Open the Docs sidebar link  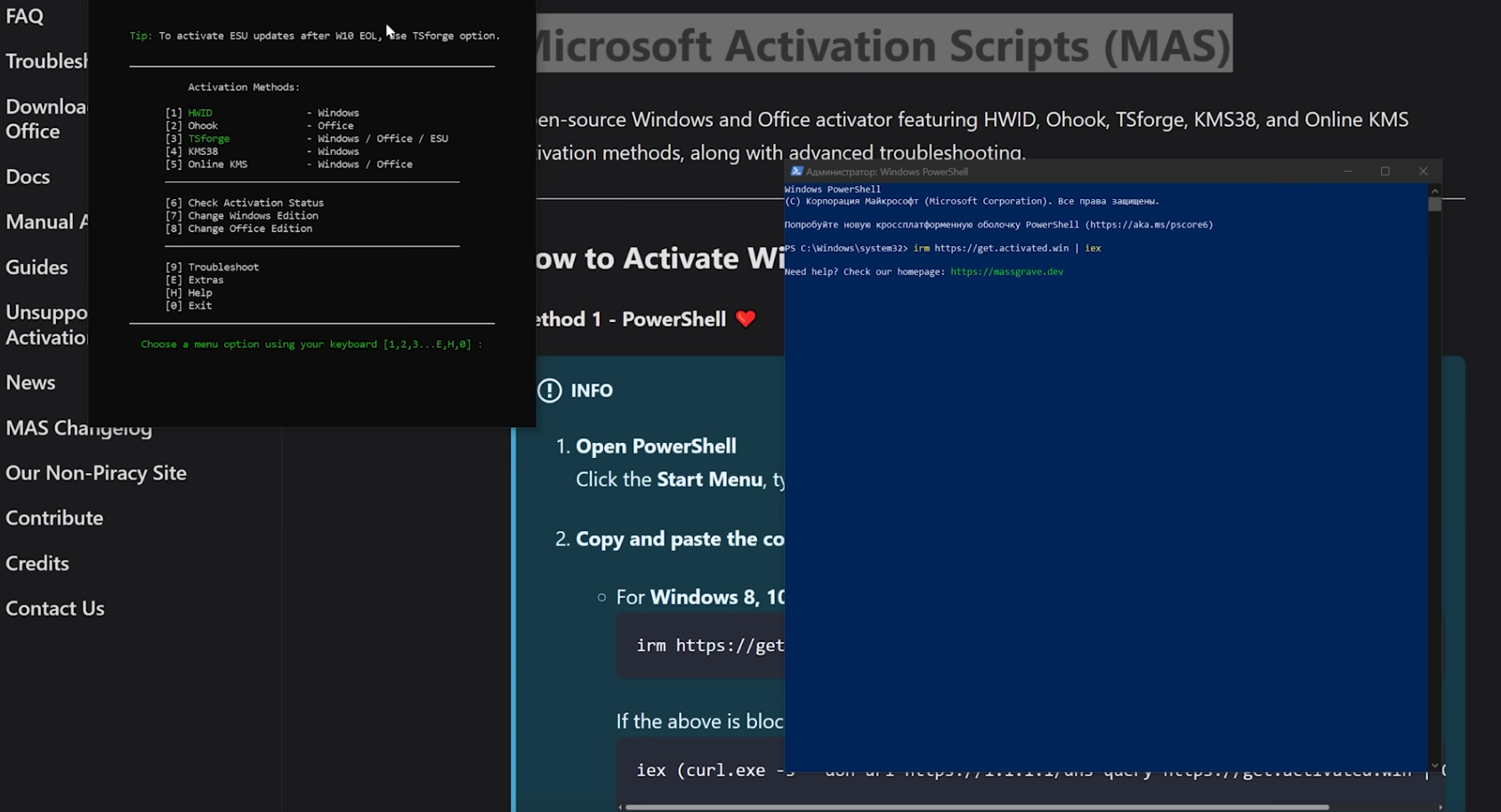click(x=28, y=177)
